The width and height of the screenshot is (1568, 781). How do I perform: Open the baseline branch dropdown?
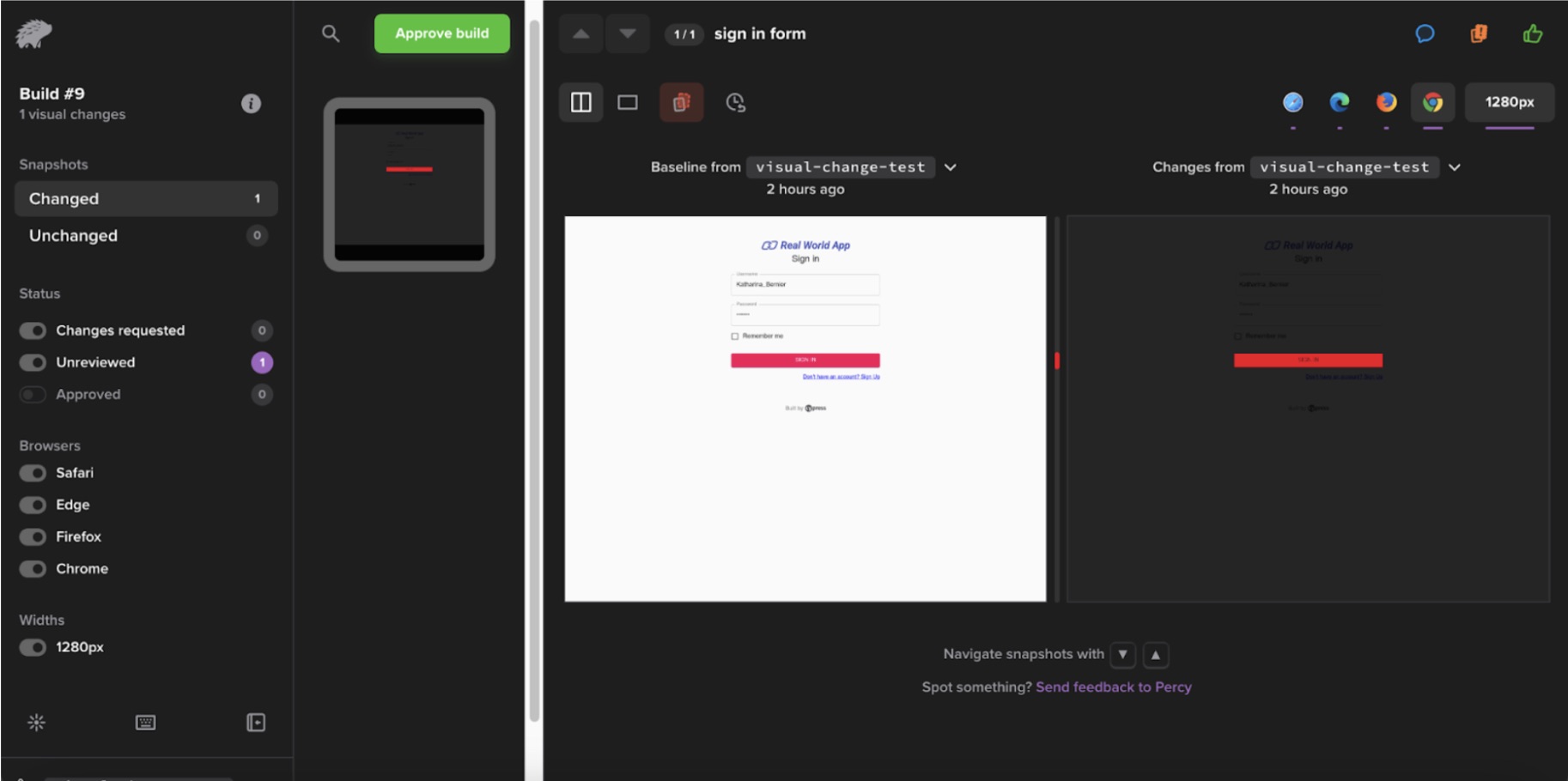click(x=950, y=166)
